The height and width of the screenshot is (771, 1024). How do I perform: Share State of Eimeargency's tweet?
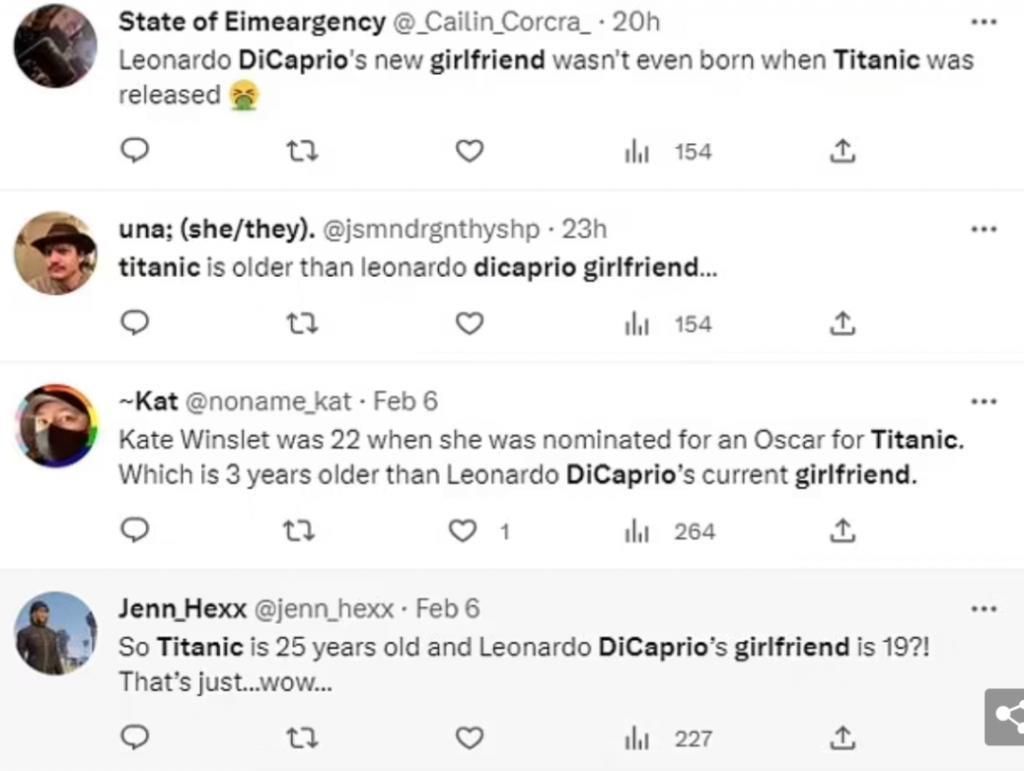tap(842, 151)
